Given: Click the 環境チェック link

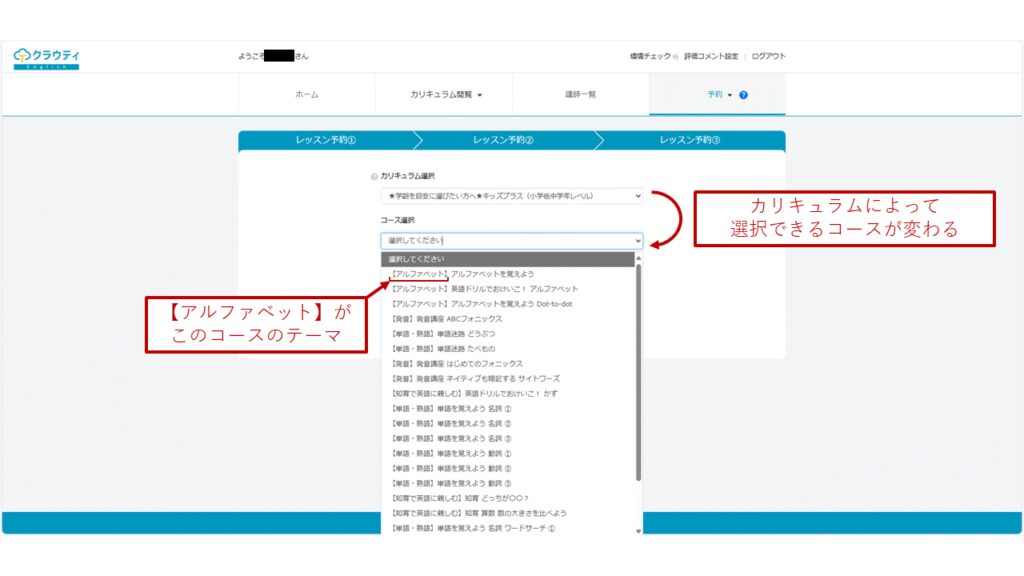Looking at the screenshot, I should point(650,57).
